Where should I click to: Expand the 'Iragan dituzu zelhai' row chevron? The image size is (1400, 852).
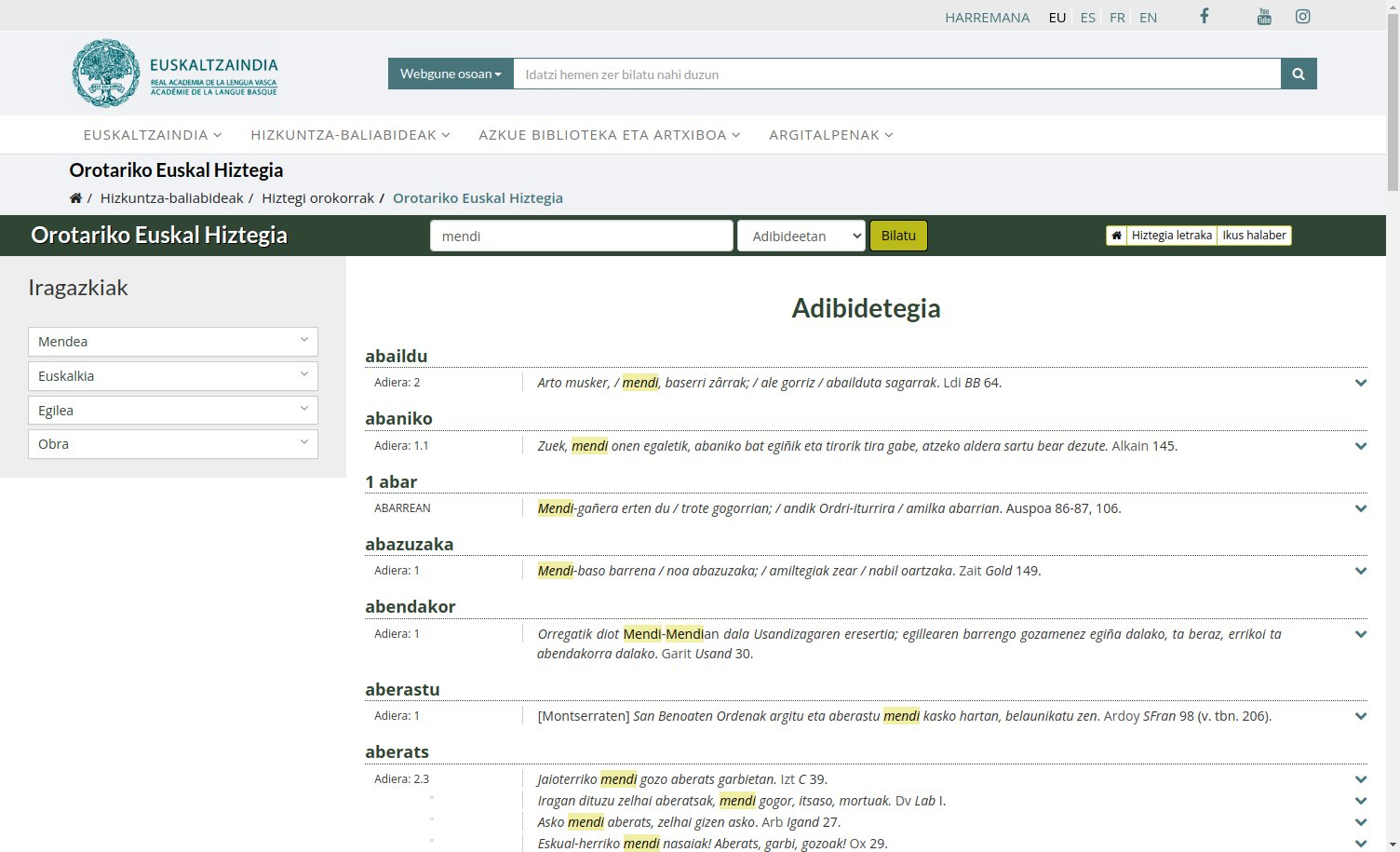coord(1361,801)
